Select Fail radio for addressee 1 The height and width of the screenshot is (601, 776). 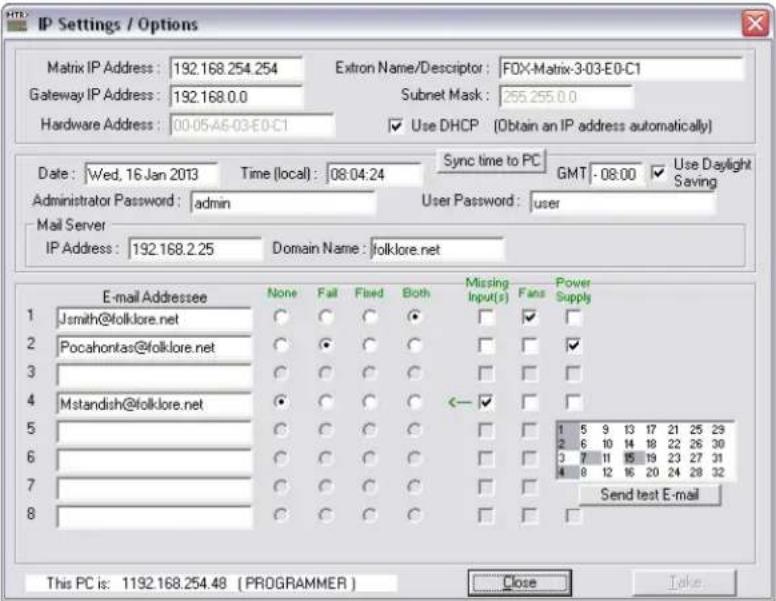click(x=325, y=316)
